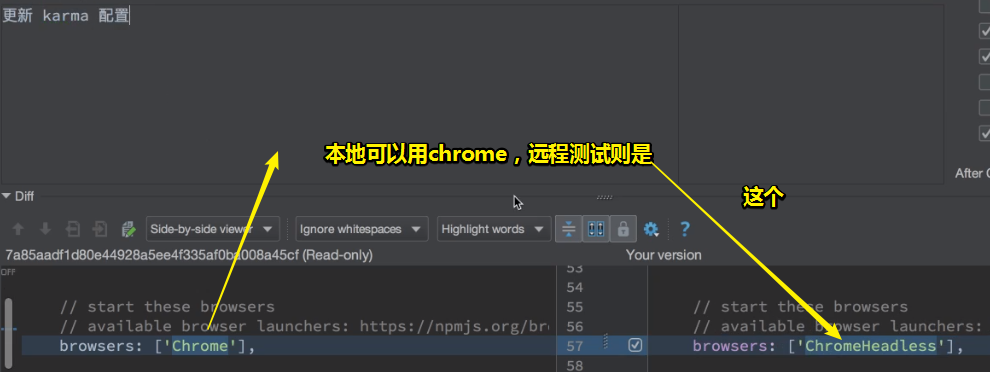This screenshot has width=990, height=372.
Task: Click line number 54 in gutter
Action: tap(574, 288)
